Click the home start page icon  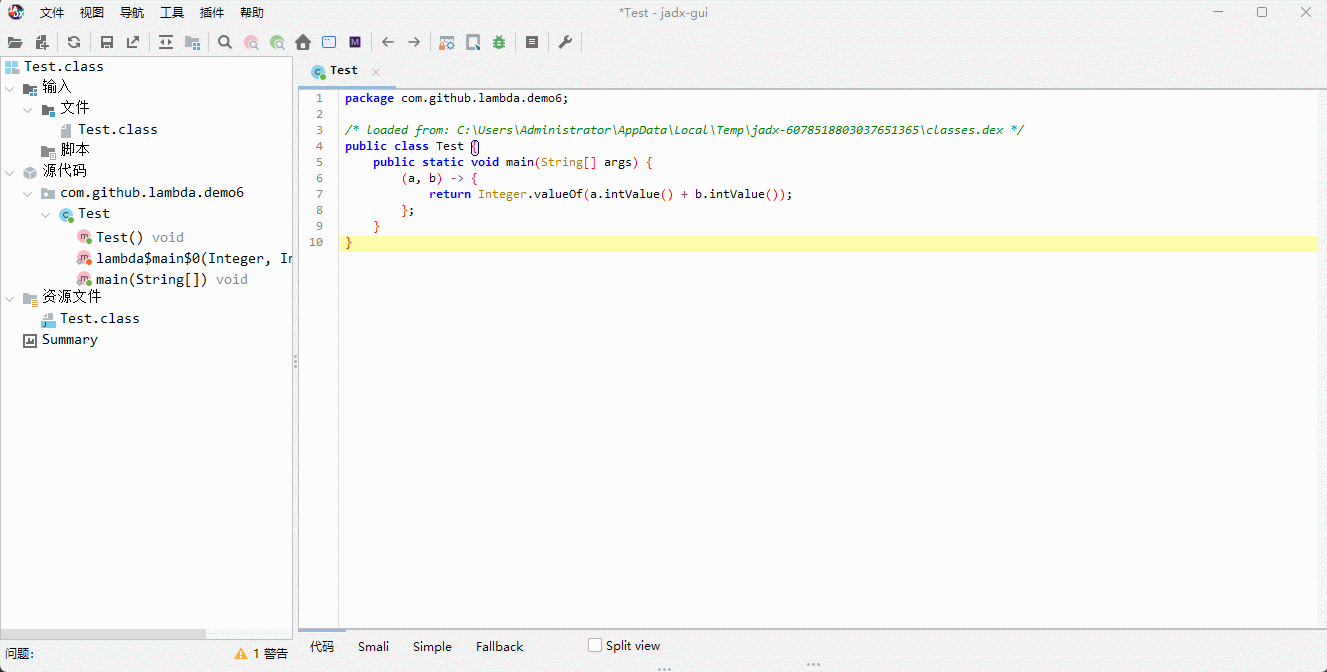(x=303, y=42)
